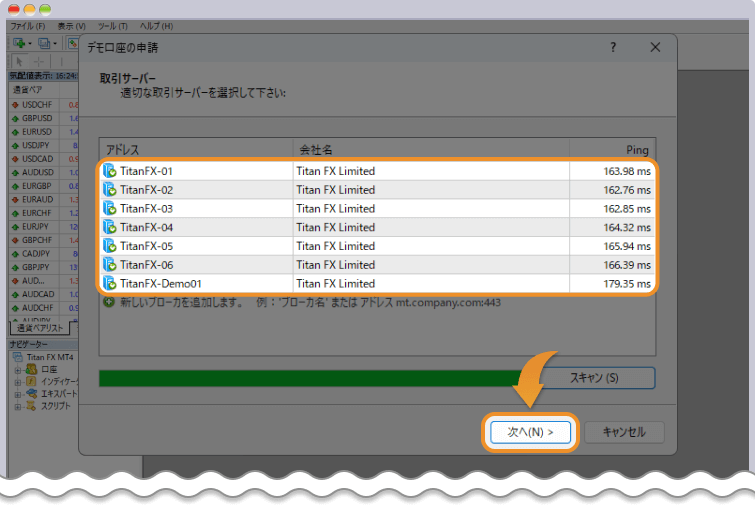
Task: Select EURUSD in the market watch
Action: 37,131
